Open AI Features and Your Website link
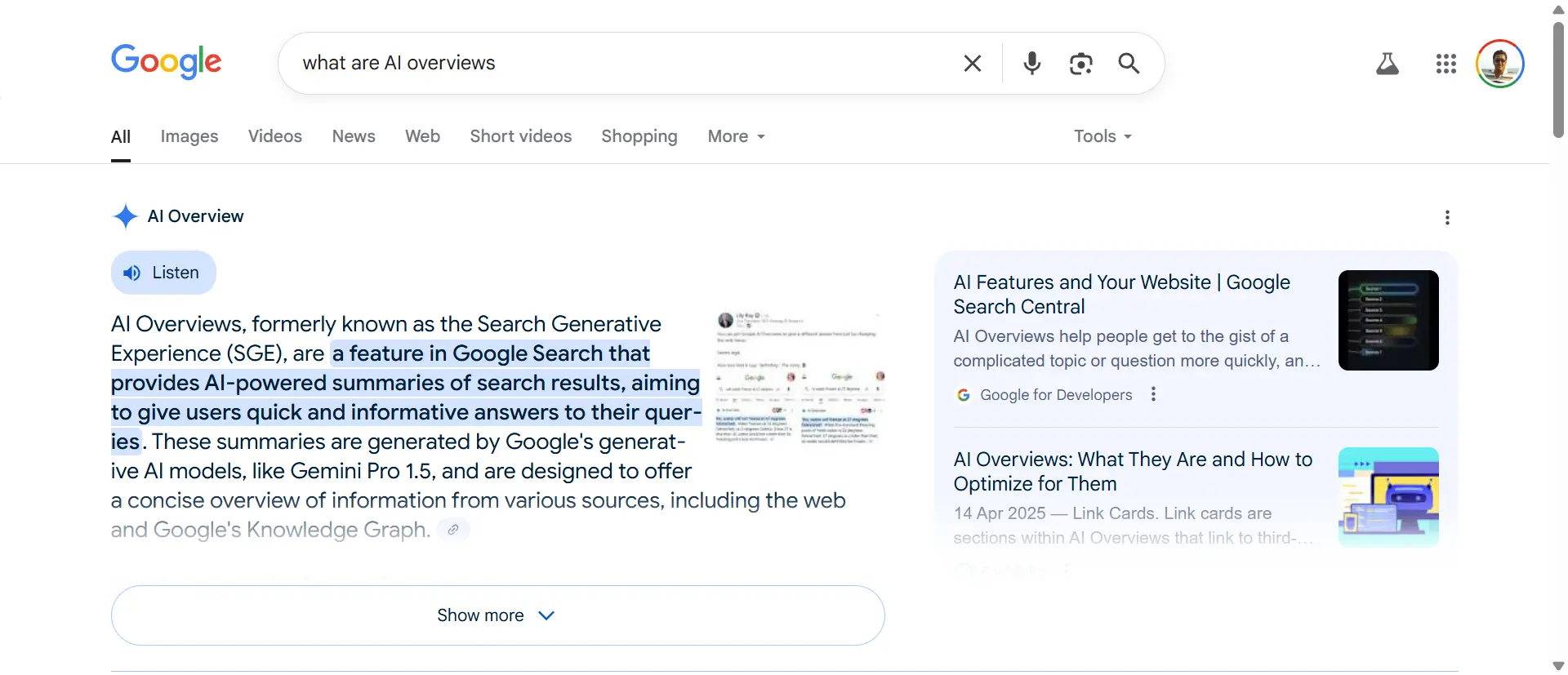Viewport: 1568px width, 675px height. tap(1121, 294)
